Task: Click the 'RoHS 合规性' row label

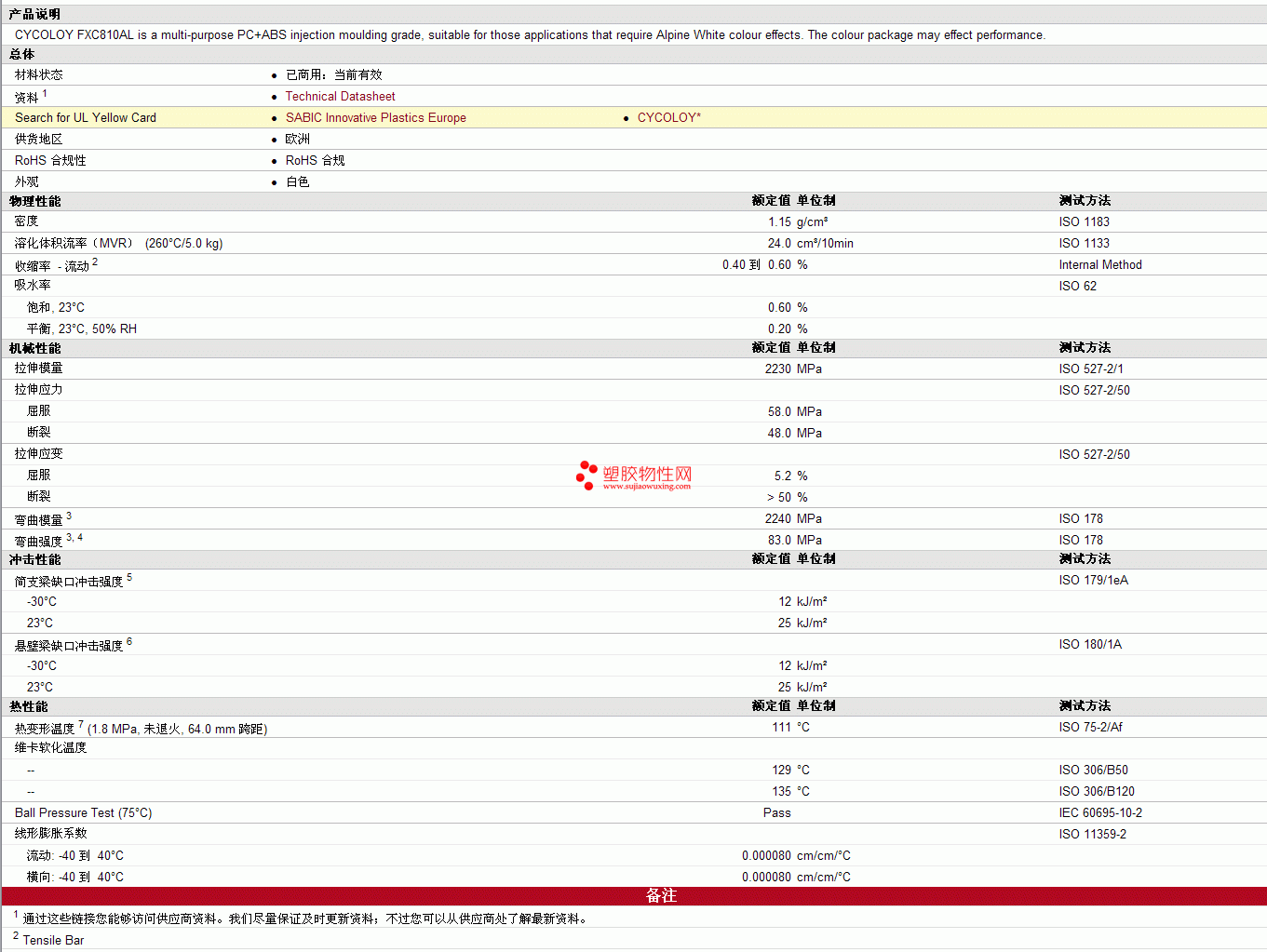Action: tap(50, 161)
